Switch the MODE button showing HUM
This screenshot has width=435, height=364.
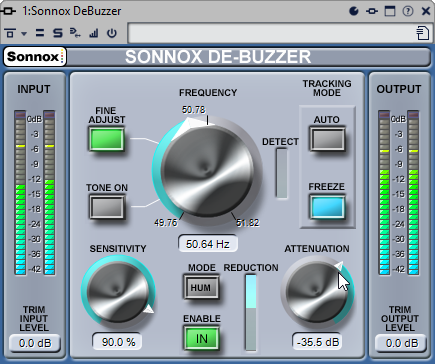201,287
